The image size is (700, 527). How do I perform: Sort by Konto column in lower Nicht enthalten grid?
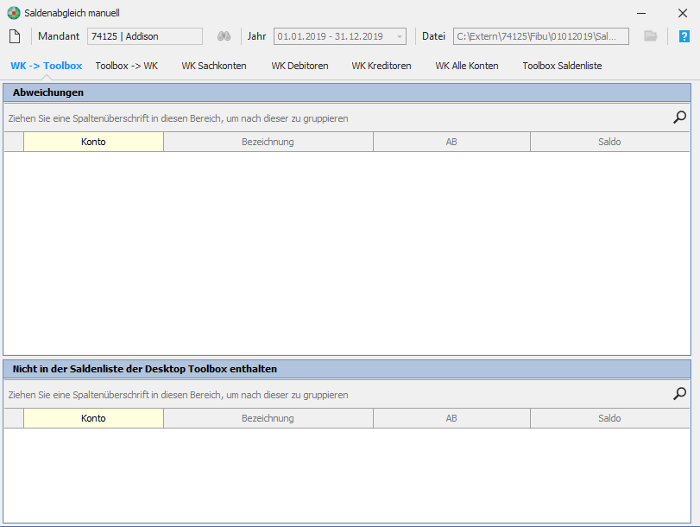pyautogui.click(x=93, y=418)
